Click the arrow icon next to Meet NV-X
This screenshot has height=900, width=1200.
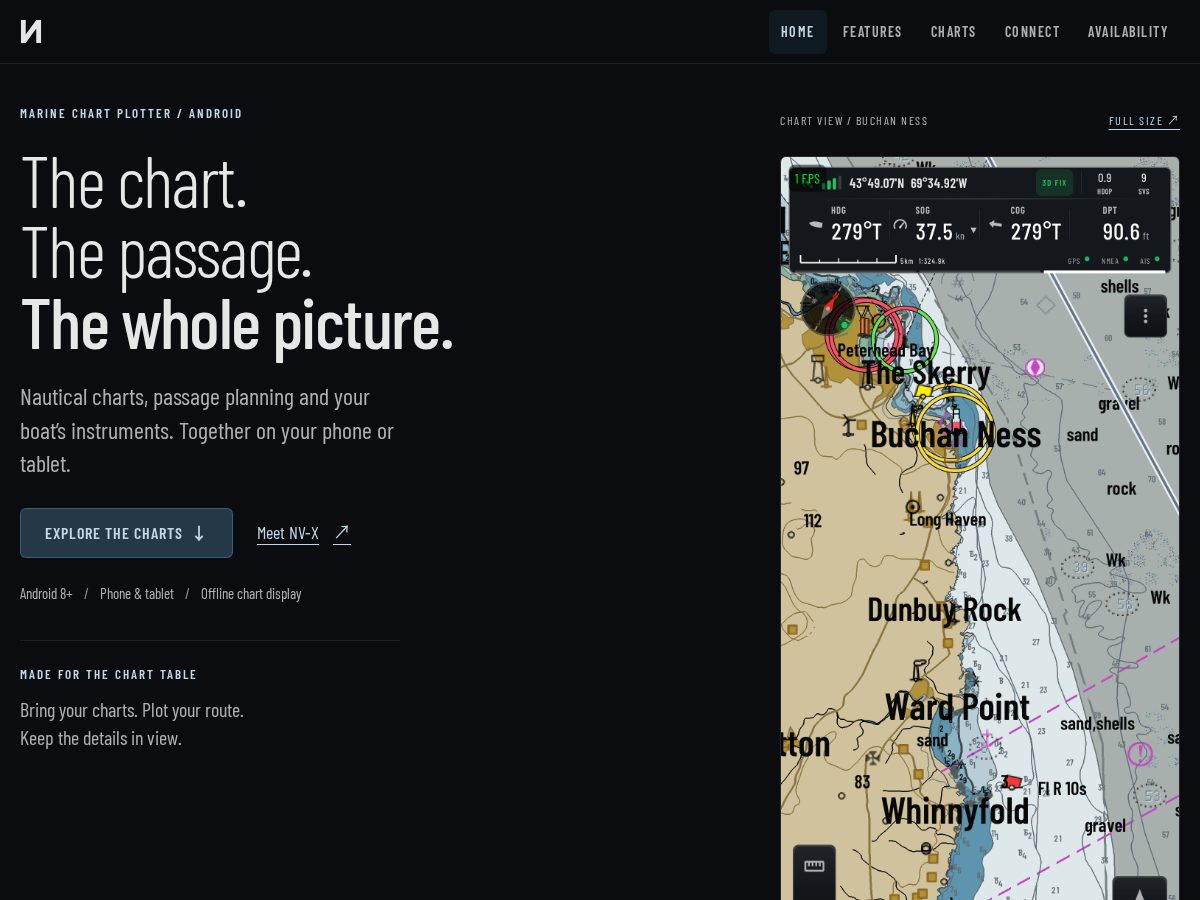click(x=342, y=532)
